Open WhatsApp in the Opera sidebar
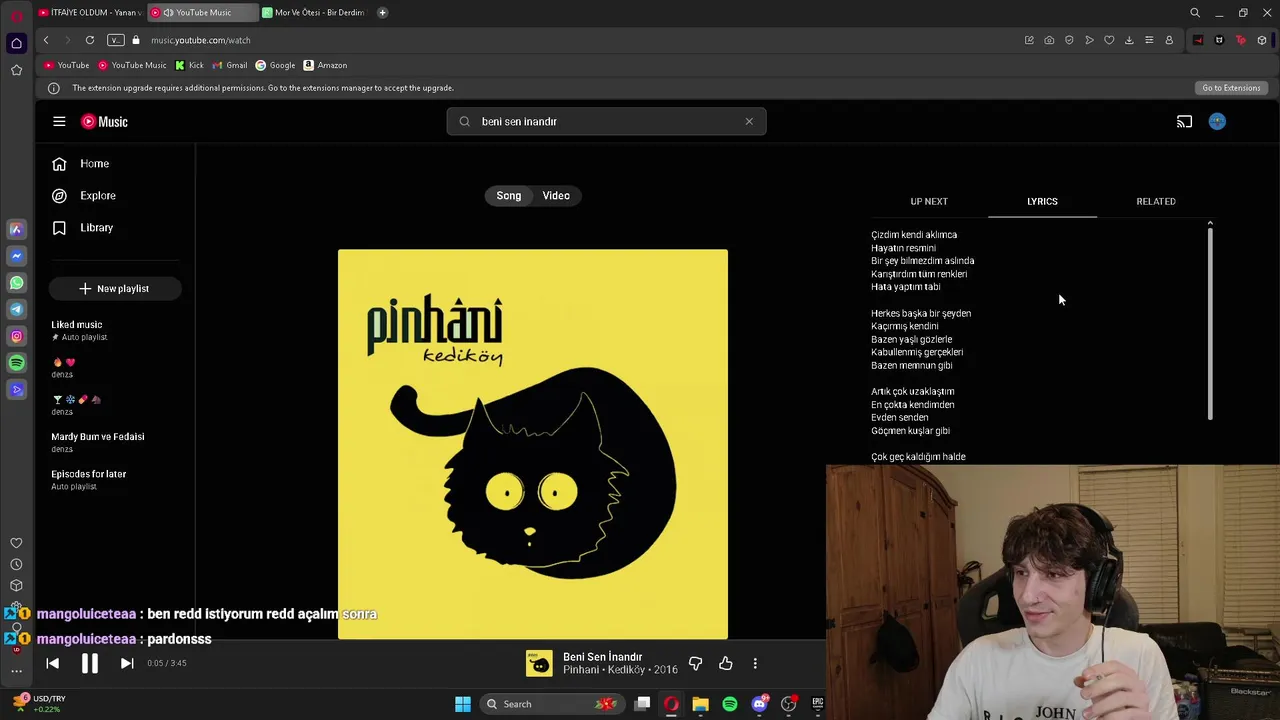Viewport: 1280px width, 720px height. pos(16,283)
